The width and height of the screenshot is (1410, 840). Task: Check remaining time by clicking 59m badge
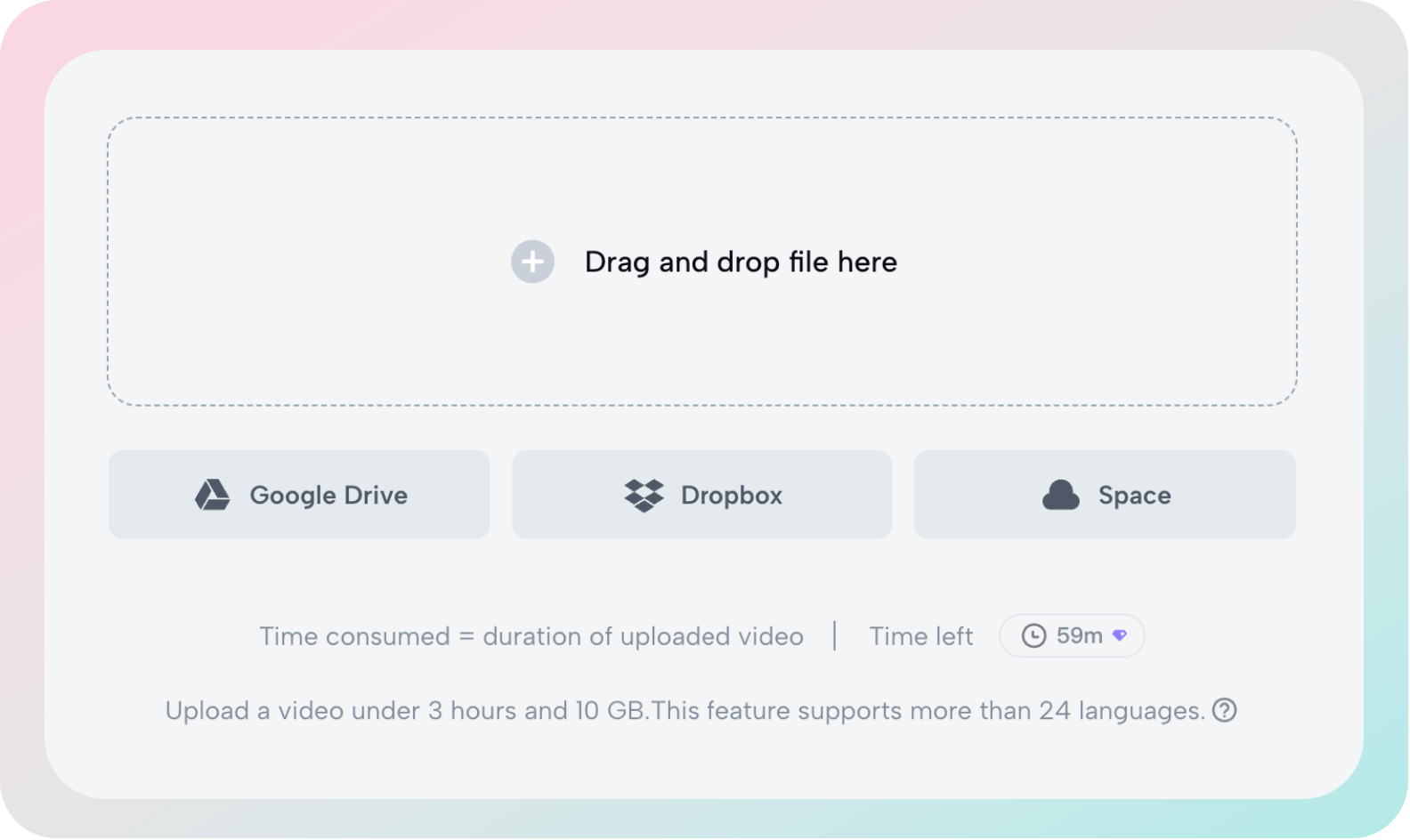[x=1072, y=635]
